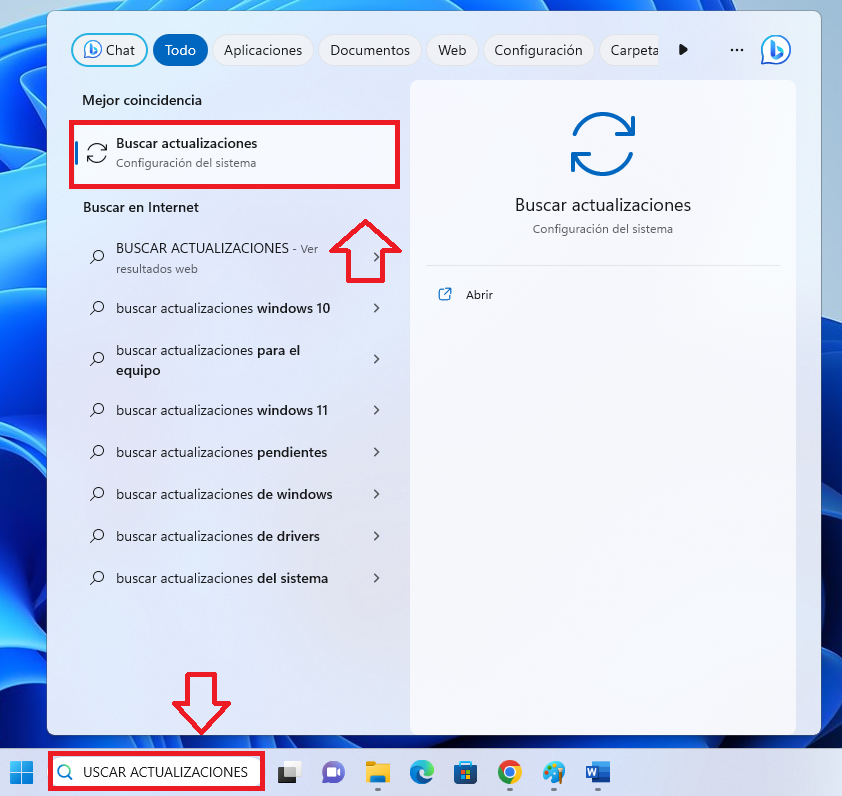Open Bing Chat icon at top right
The width and height of the screenshot is (842, 796).
pyautogui.click(x=775, y=50)
